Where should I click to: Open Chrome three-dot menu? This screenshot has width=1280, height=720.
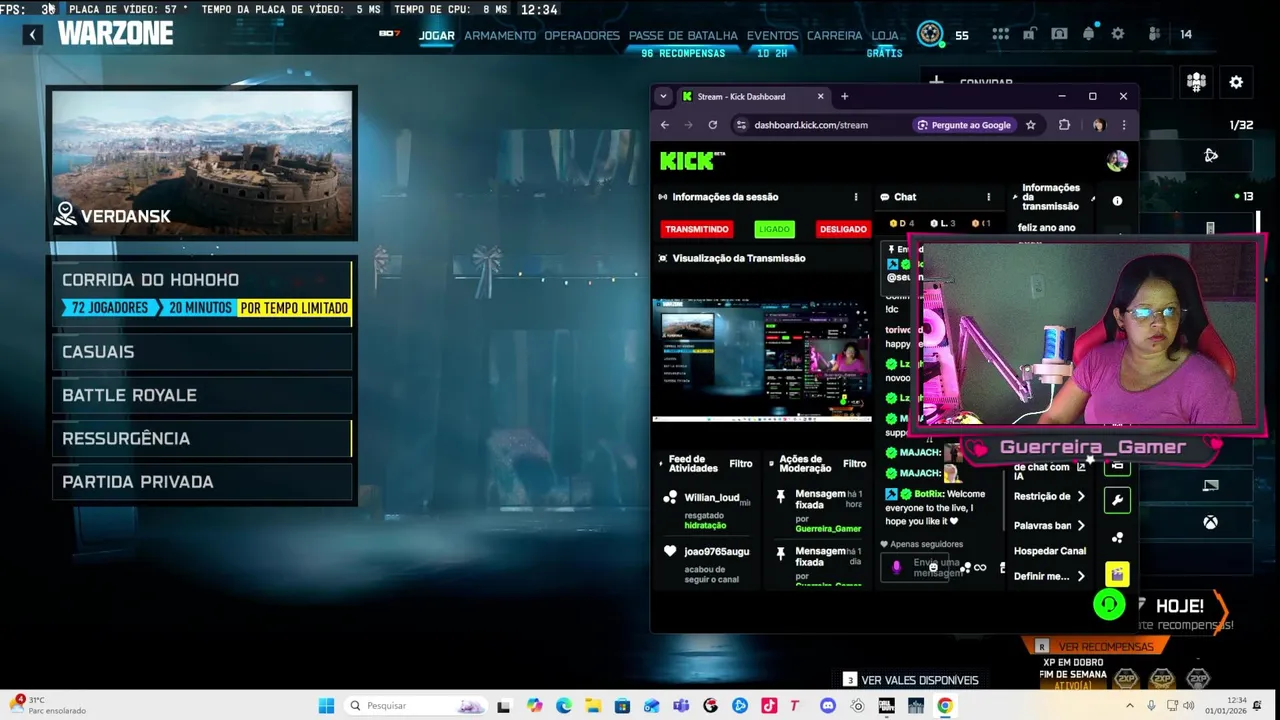[1124, 125]
